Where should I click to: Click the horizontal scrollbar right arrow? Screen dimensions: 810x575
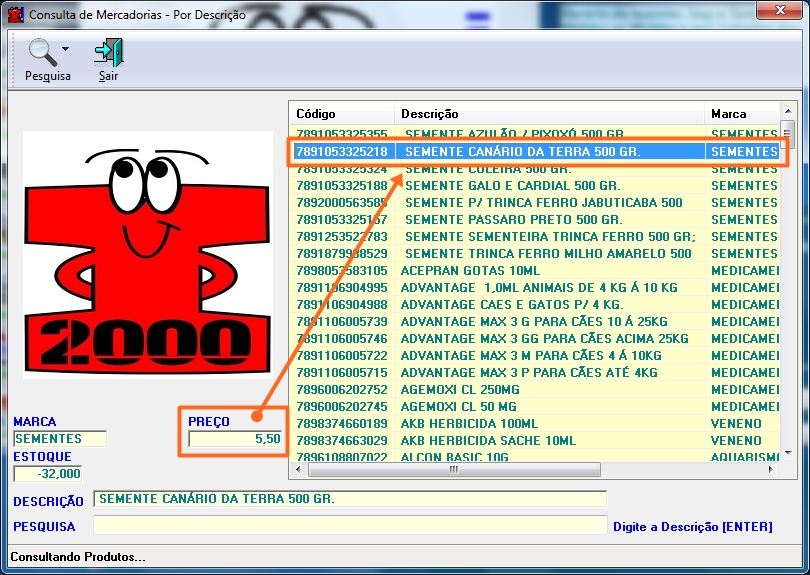click(x=771, y=470)
